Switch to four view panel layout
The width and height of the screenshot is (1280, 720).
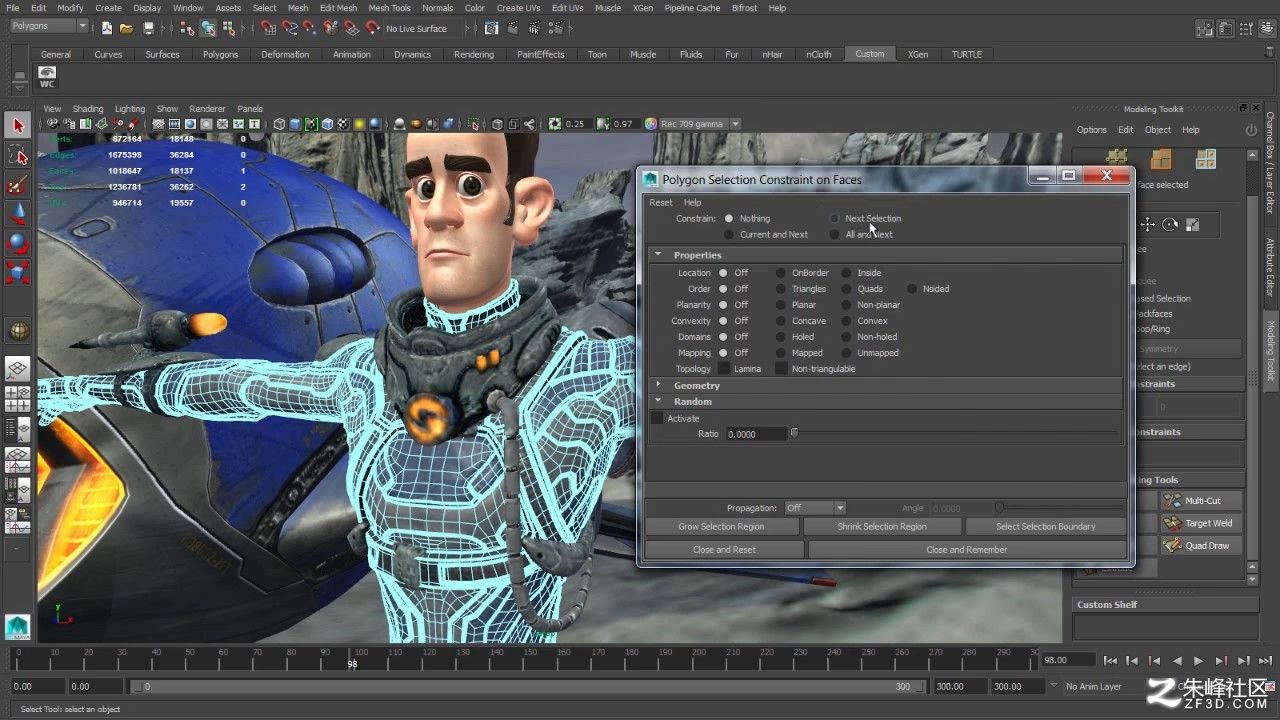tap(17, 399)
